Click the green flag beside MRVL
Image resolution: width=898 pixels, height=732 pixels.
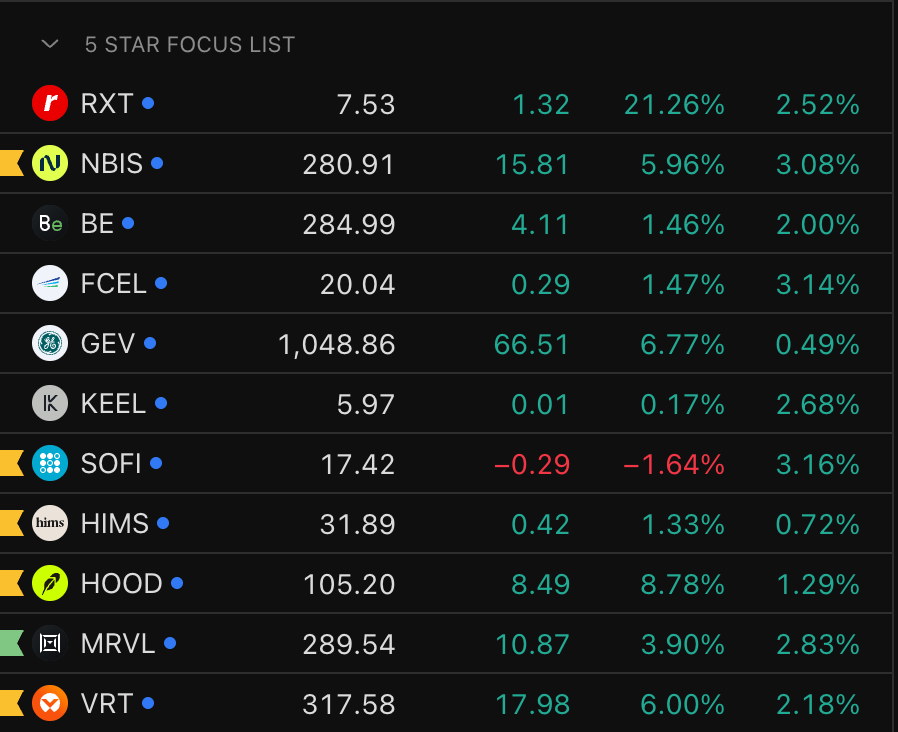[11, 643]
